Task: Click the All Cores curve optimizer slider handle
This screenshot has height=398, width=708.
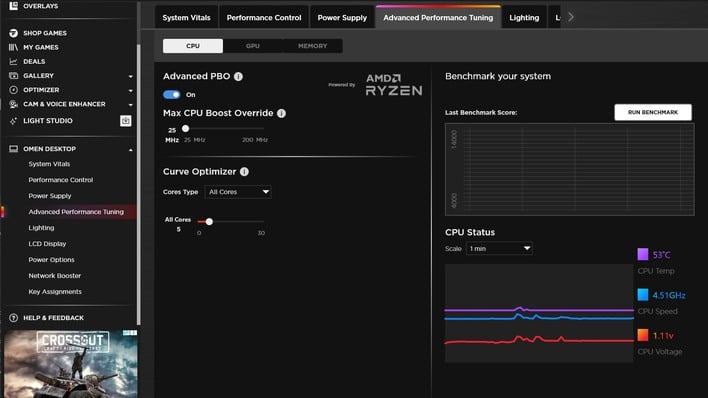Action: coord(209,222)
